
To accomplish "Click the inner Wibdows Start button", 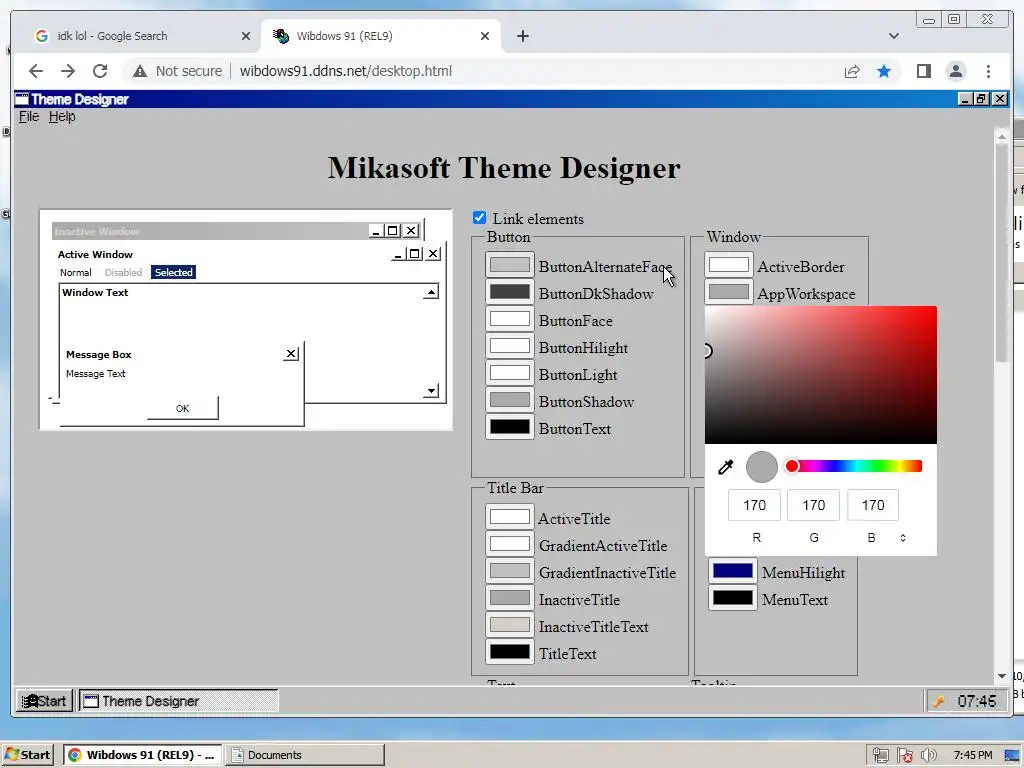I will tap(44, 701).
